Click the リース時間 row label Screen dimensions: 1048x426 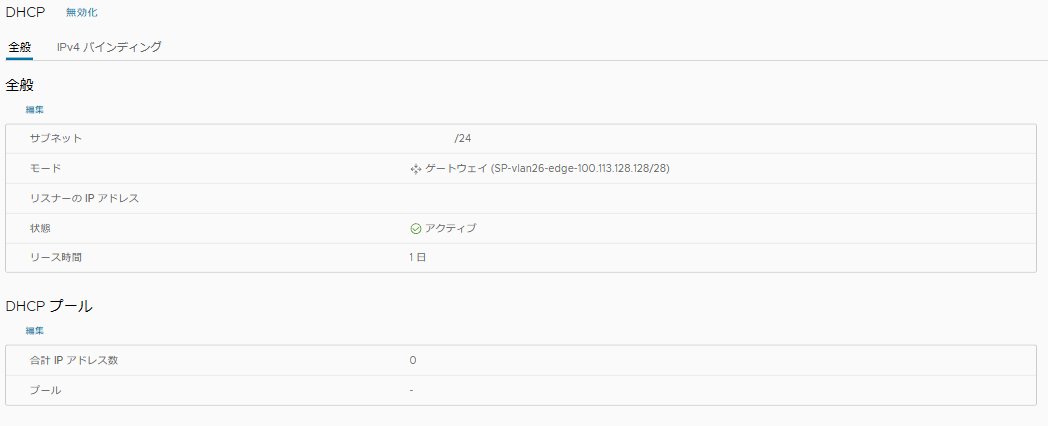coord(56,258)
